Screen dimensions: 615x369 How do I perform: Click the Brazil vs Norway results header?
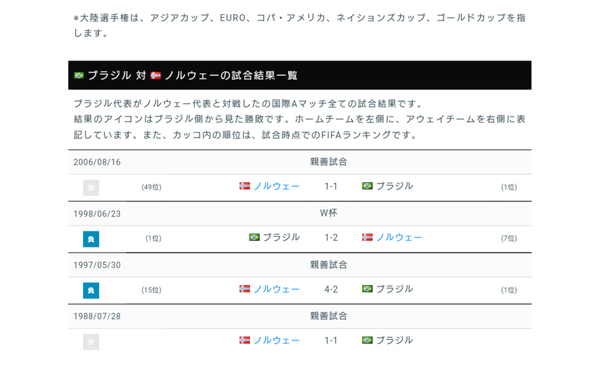coord(300,75)
